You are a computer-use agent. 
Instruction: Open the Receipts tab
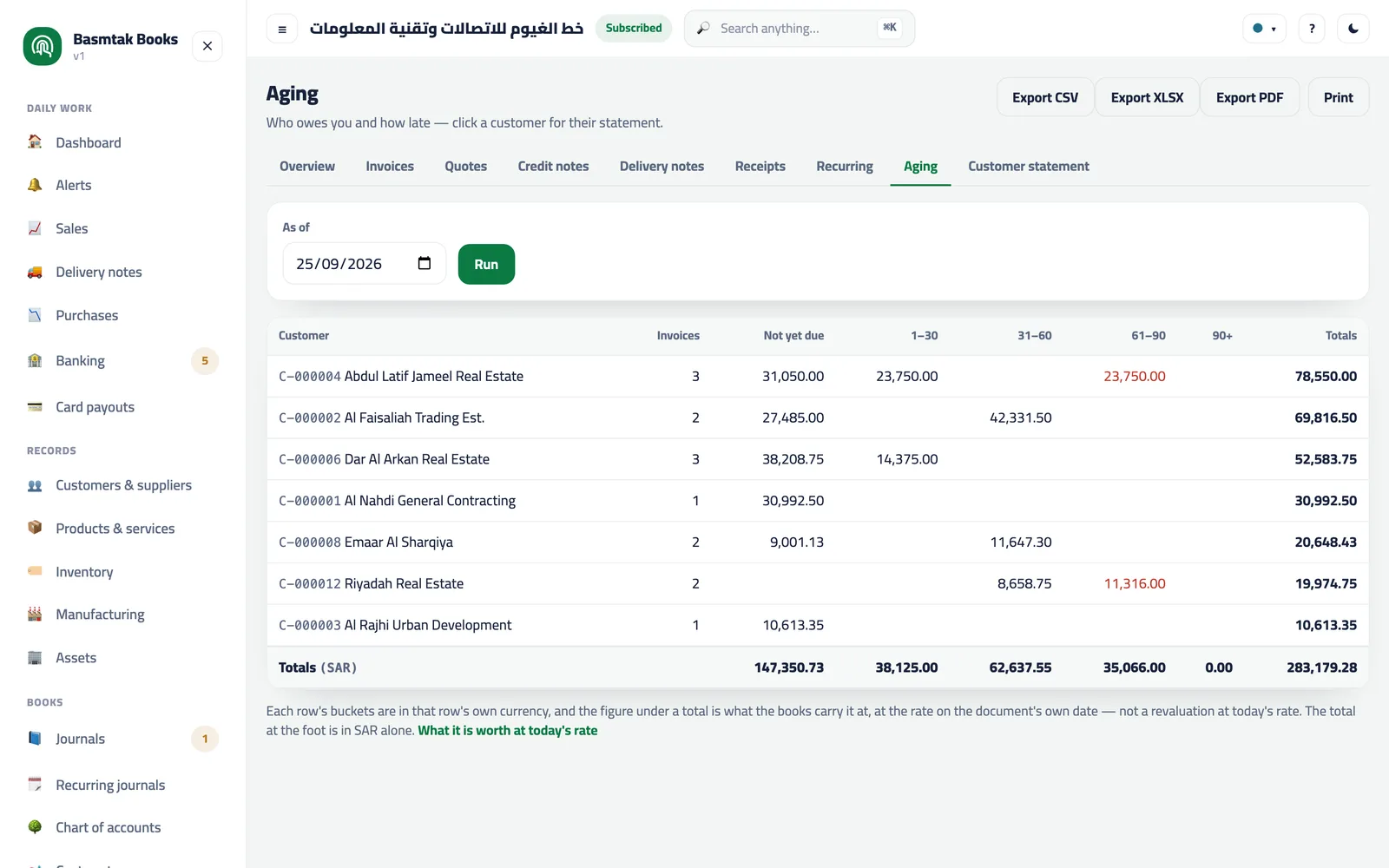(760, 166)
